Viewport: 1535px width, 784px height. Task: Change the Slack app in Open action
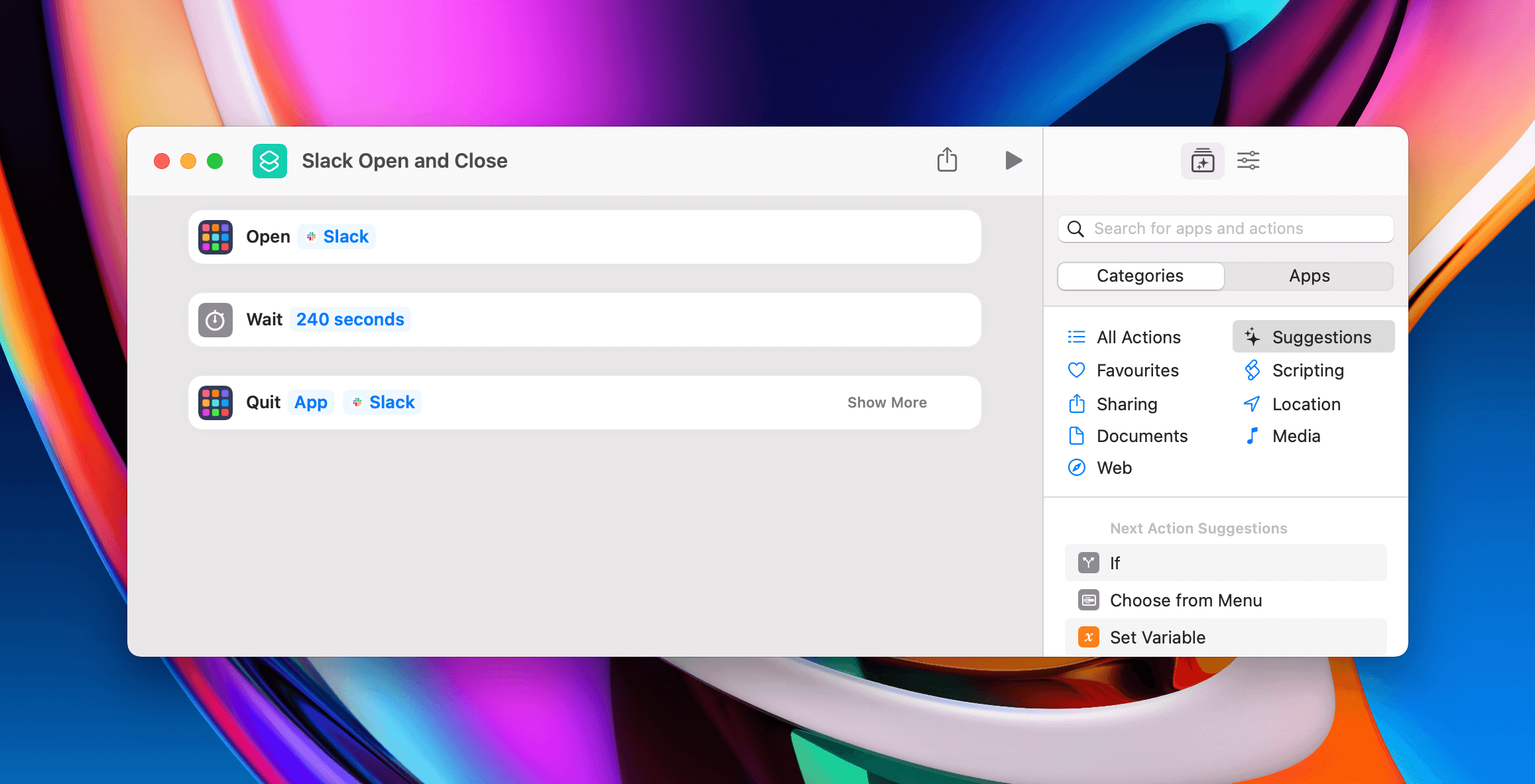point(337,237)
